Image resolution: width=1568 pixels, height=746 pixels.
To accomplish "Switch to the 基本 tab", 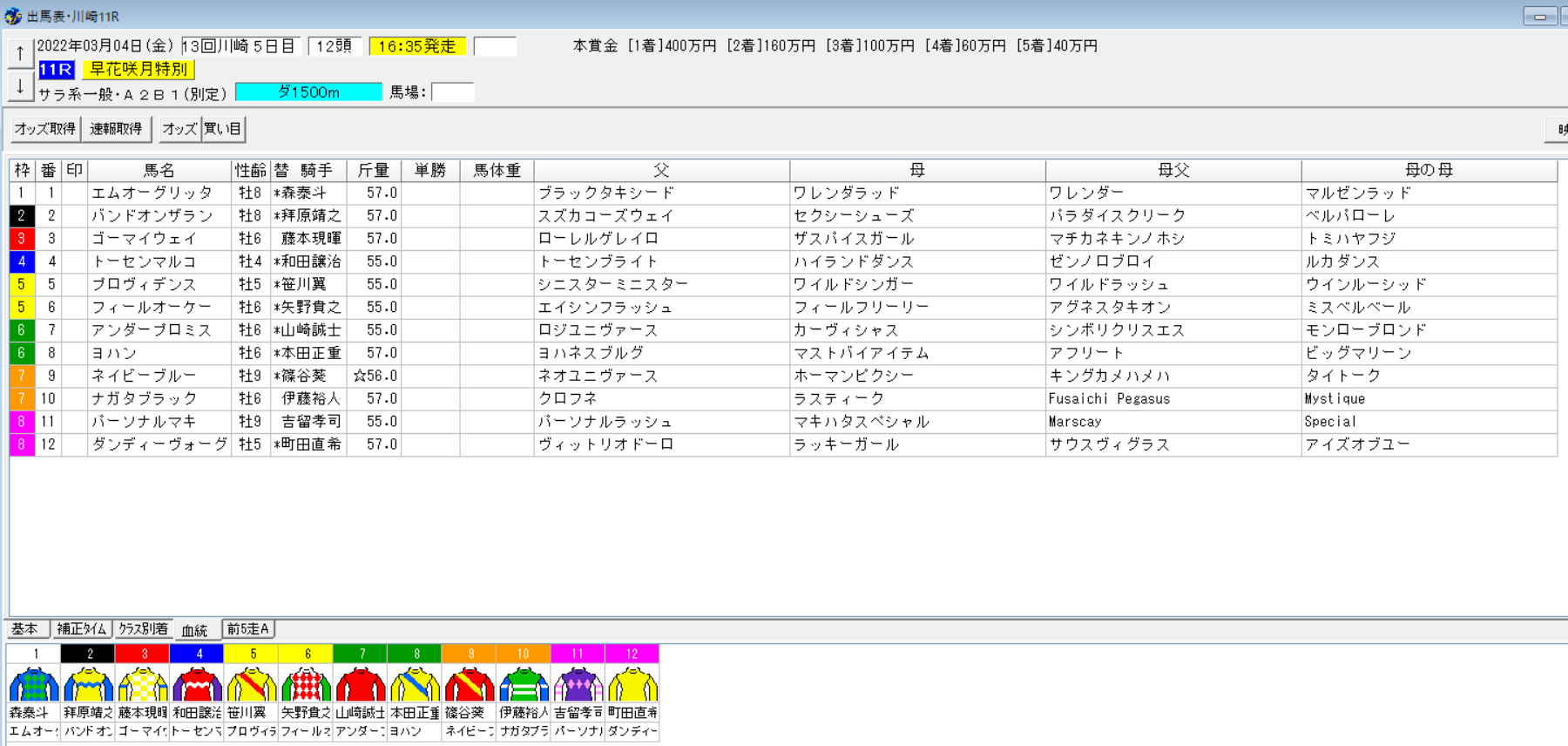I will pyautogui.click(x=25, y=628).
